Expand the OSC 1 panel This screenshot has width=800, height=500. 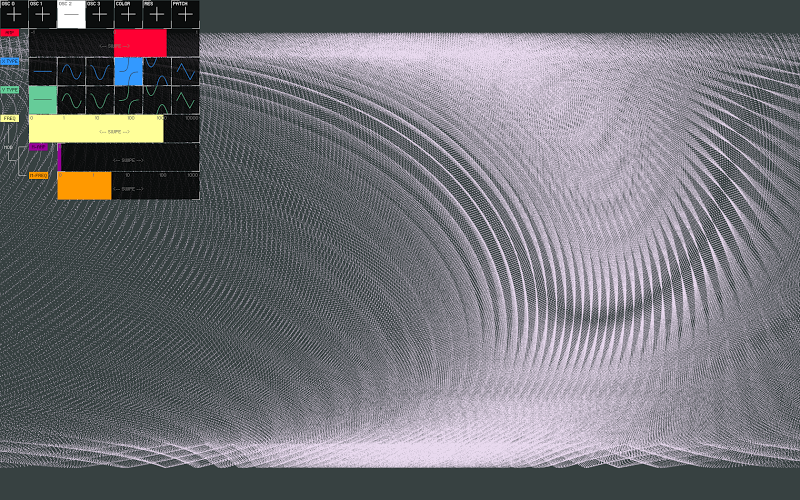(x=43, y=14)
